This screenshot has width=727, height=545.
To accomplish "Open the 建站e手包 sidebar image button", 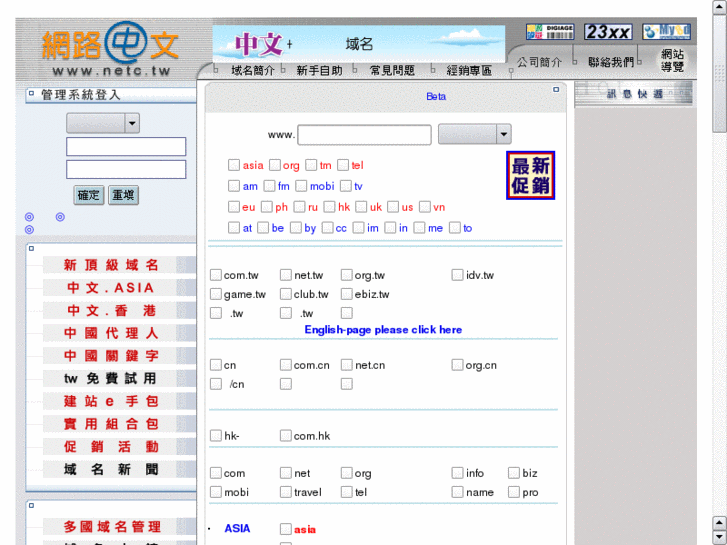I will (x=110, y=401).
